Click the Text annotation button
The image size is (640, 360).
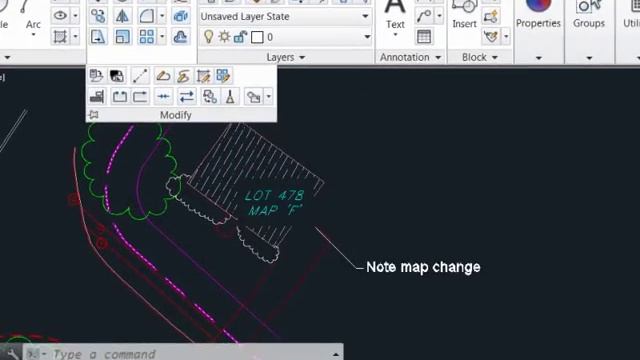tap(395, 16)
